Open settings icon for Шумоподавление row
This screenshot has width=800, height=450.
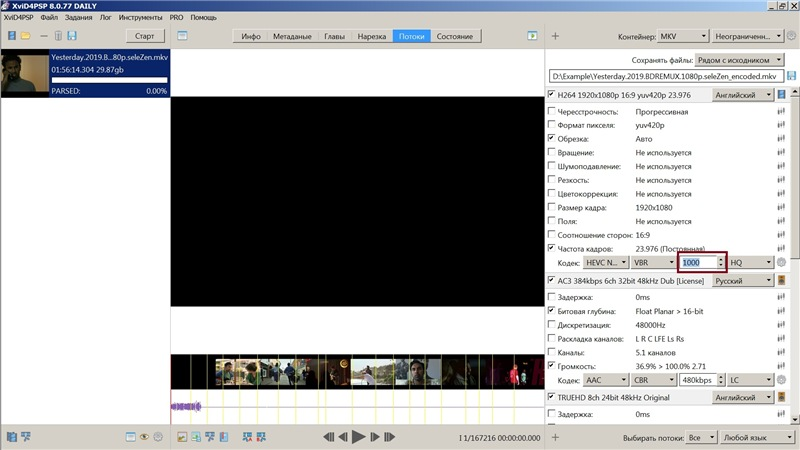(x=779, y=166)
